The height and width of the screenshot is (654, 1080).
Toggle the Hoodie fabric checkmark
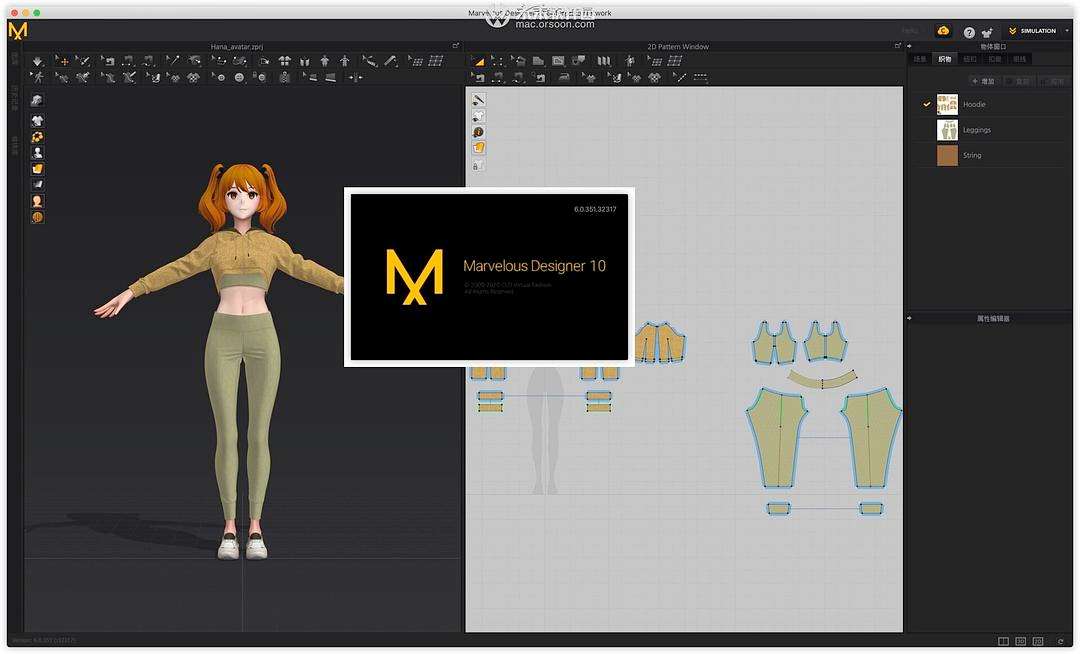point(926,104)
